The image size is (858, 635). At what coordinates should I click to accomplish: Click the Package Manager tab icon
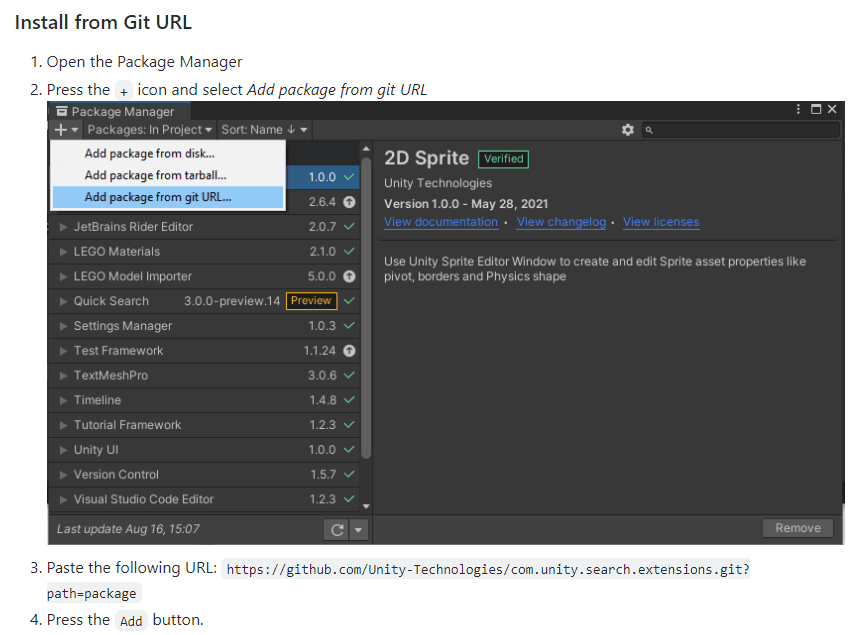tap(62, 111)
